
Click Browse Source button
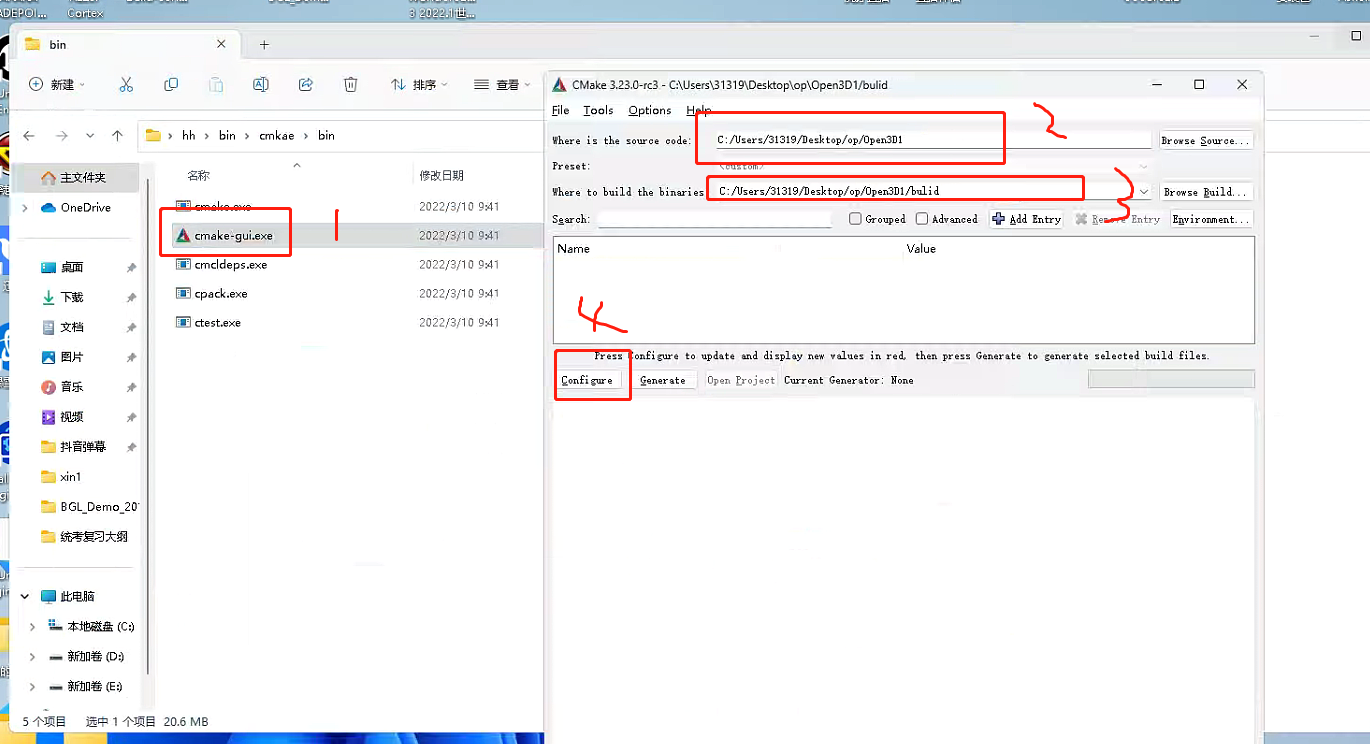tap(1205, 141)
